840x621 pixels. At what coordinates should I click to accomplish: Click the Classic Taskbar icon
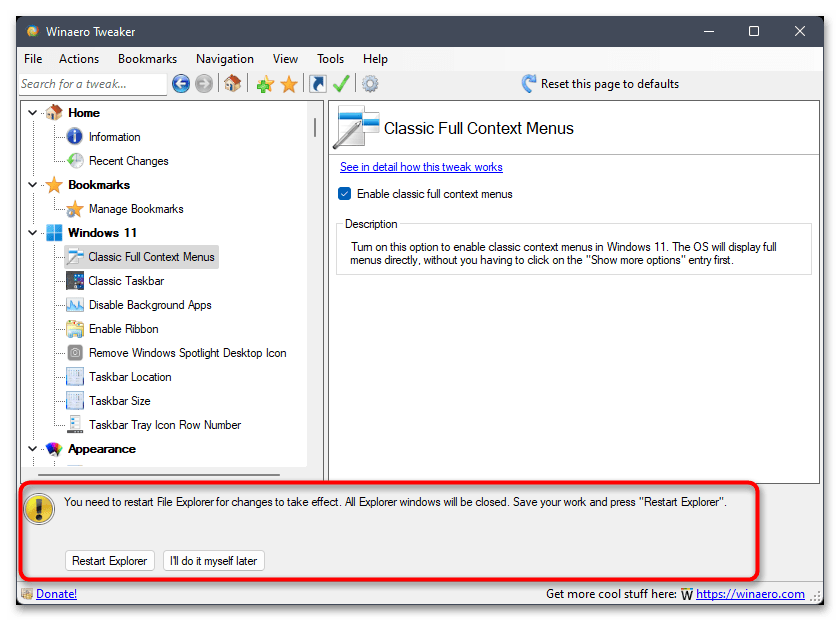[74, 281]
